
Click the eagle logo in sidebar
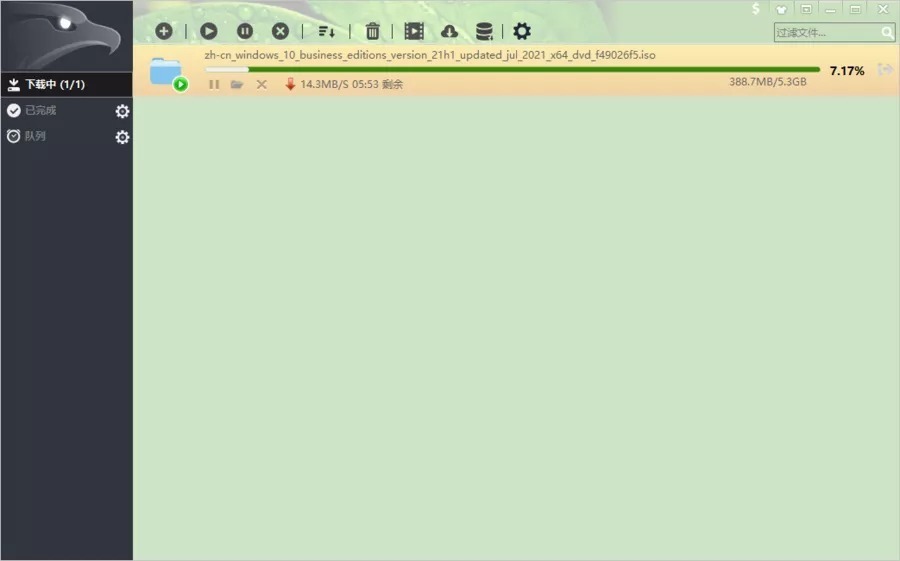click(67, 36)
